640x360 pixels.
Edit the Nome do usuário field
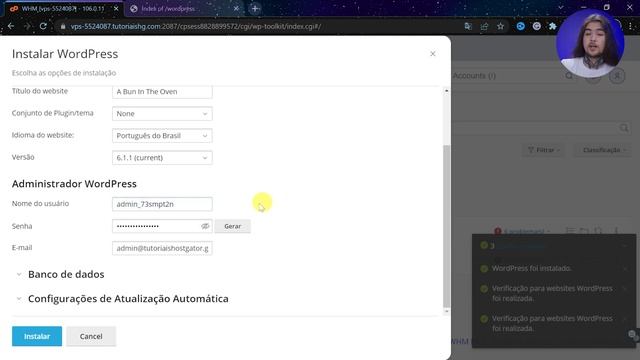162,204
